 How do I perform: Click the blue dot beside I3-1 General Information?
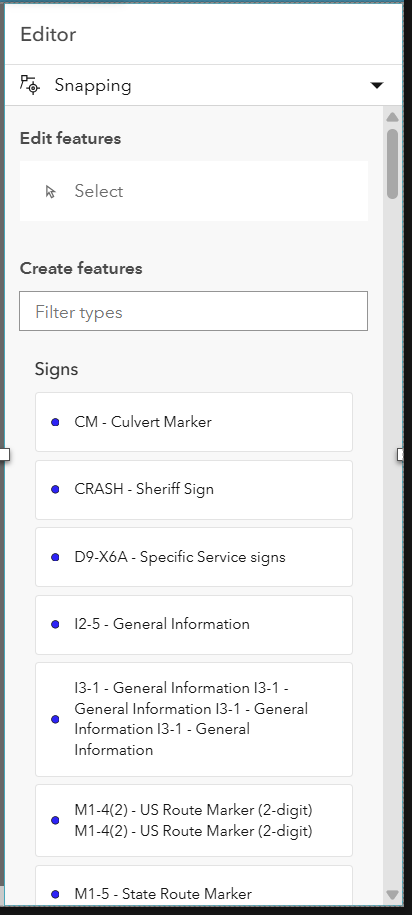click(55, 720)
